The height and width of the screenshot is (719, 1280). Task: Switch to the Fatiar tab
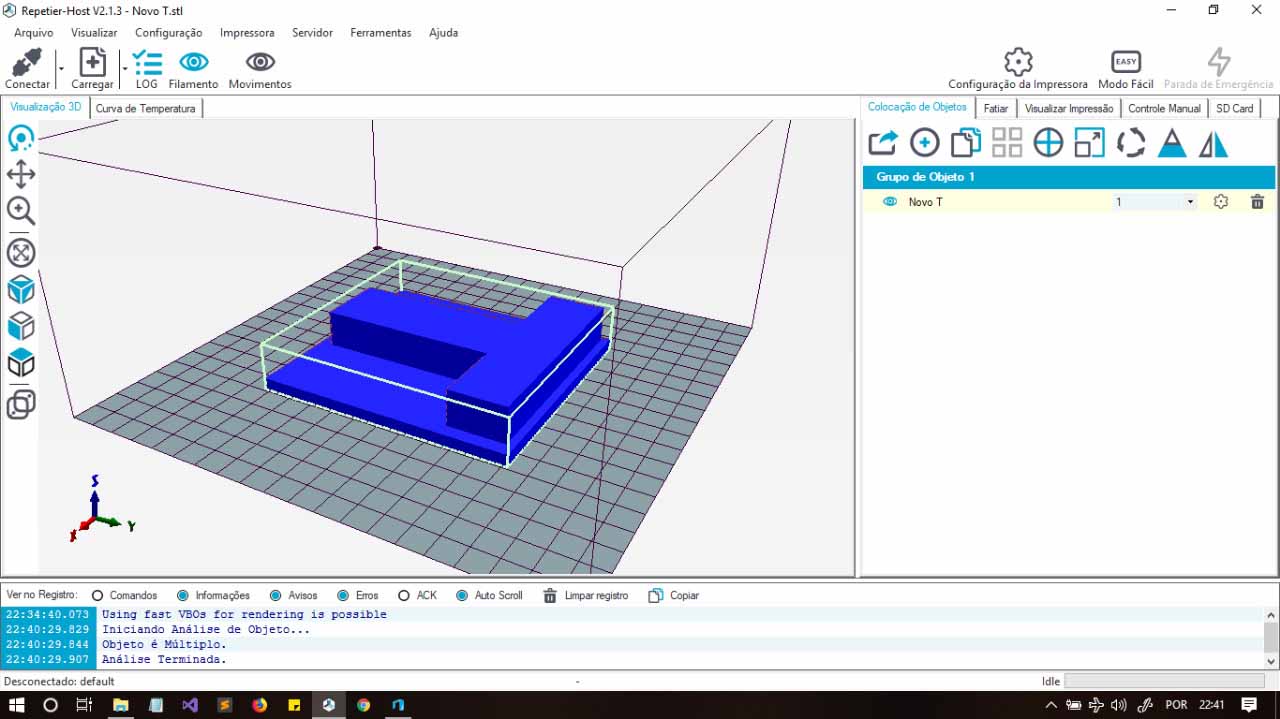click(996, 108)
